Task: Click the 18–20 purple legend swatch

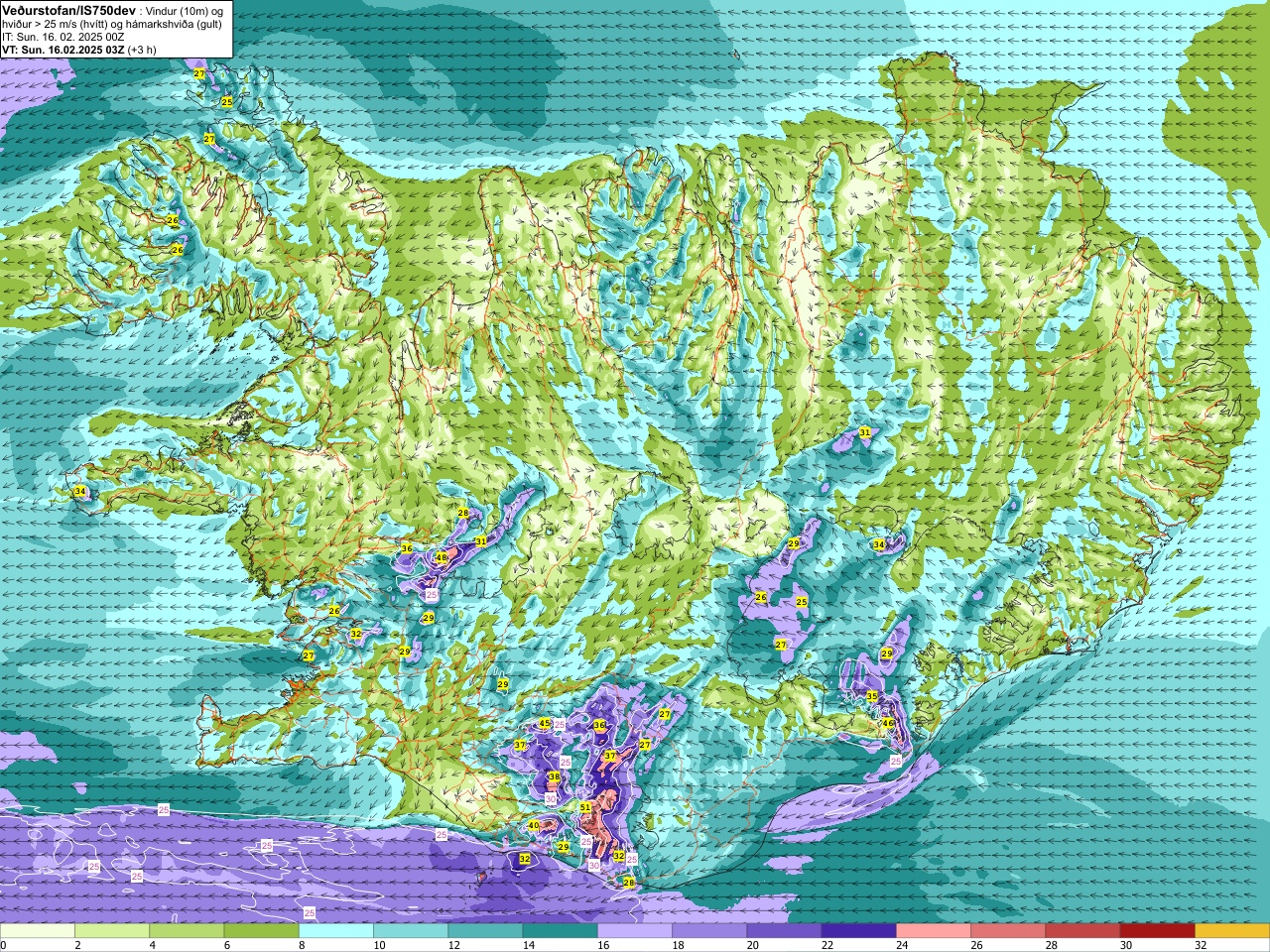Action: [709, 931]
